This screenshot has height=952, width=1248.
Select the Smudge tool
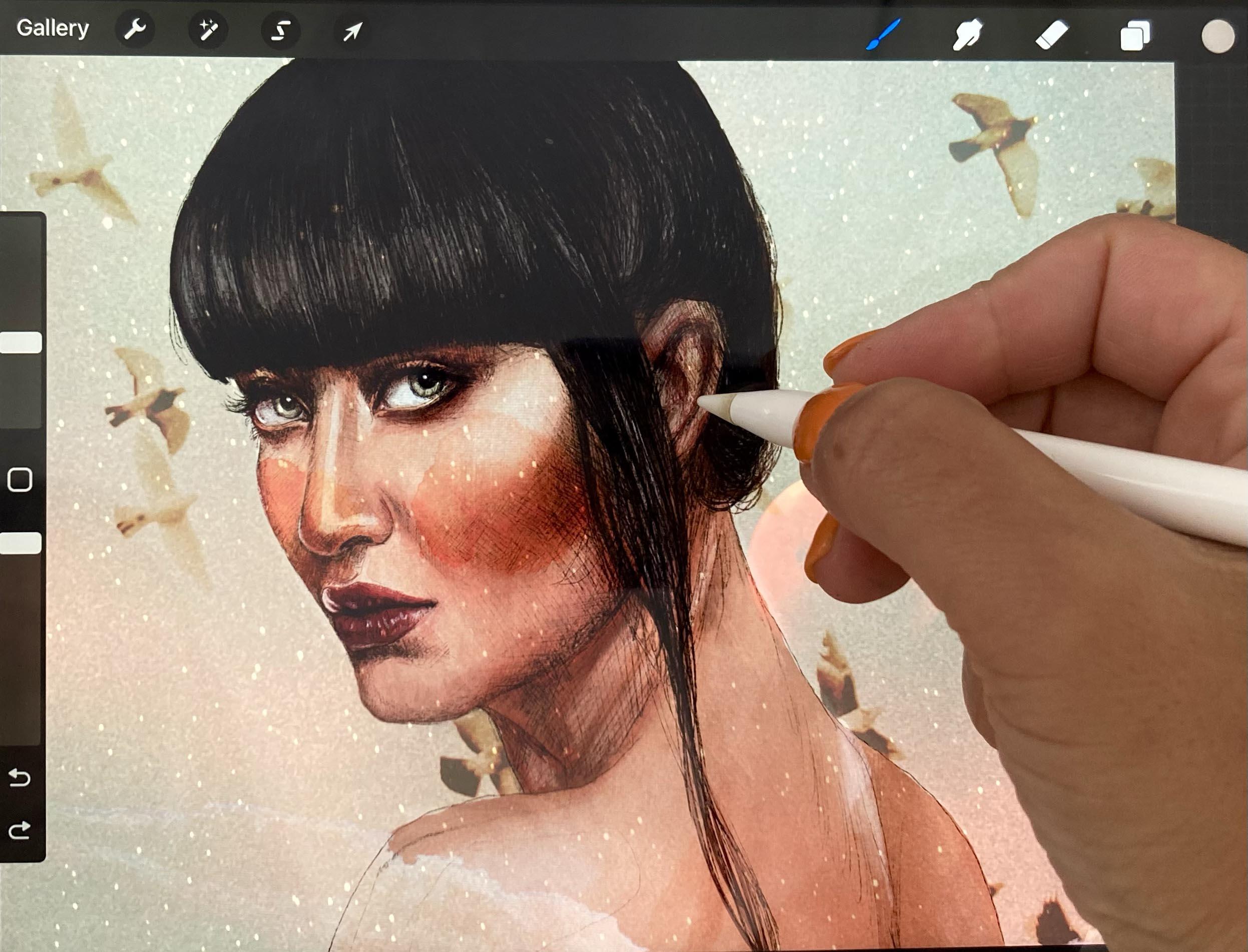[x=968, y=35]
